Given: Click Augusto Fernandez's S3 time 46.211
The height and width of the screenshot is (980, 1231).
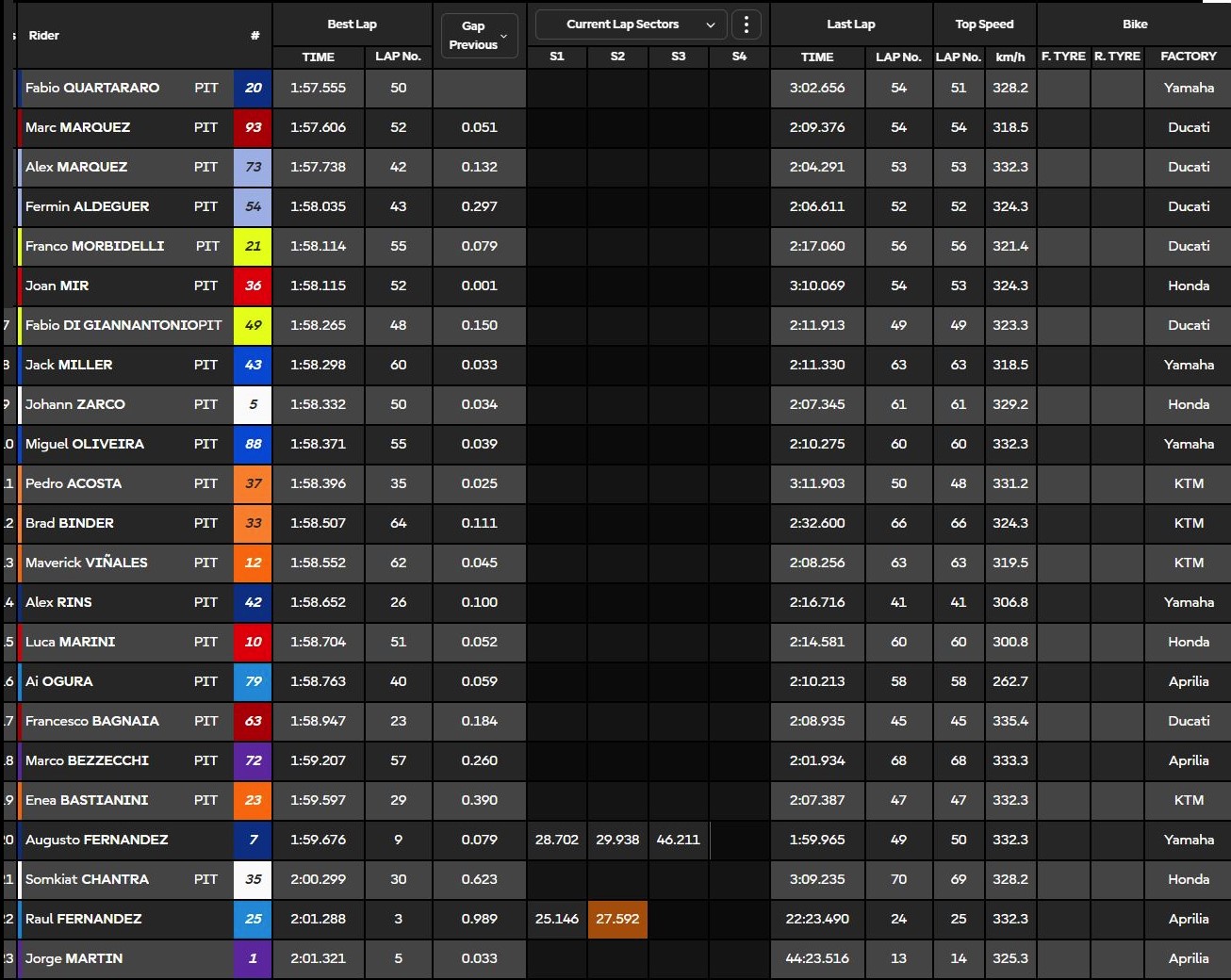Looking at the screenshot, I should click(x=678, y=840).
